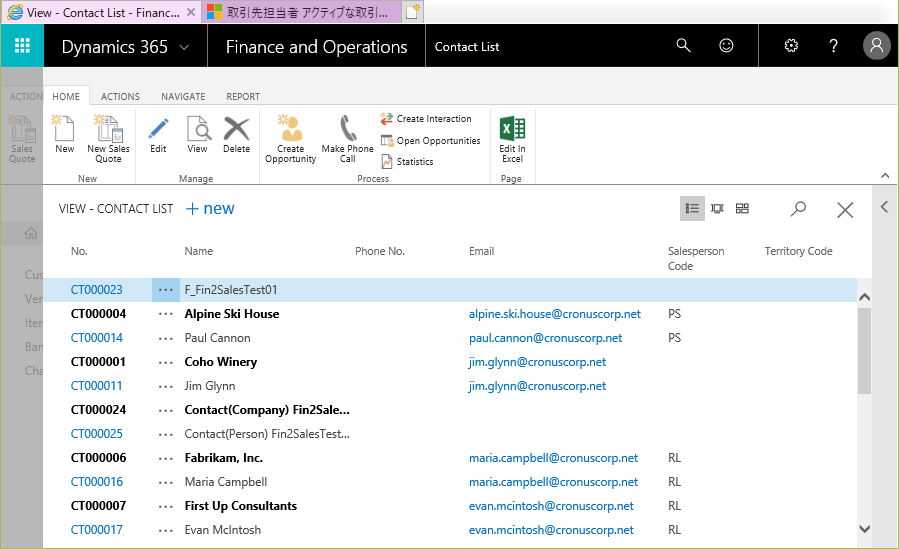Click the scroll down arrow of the list

click(865, 529)
